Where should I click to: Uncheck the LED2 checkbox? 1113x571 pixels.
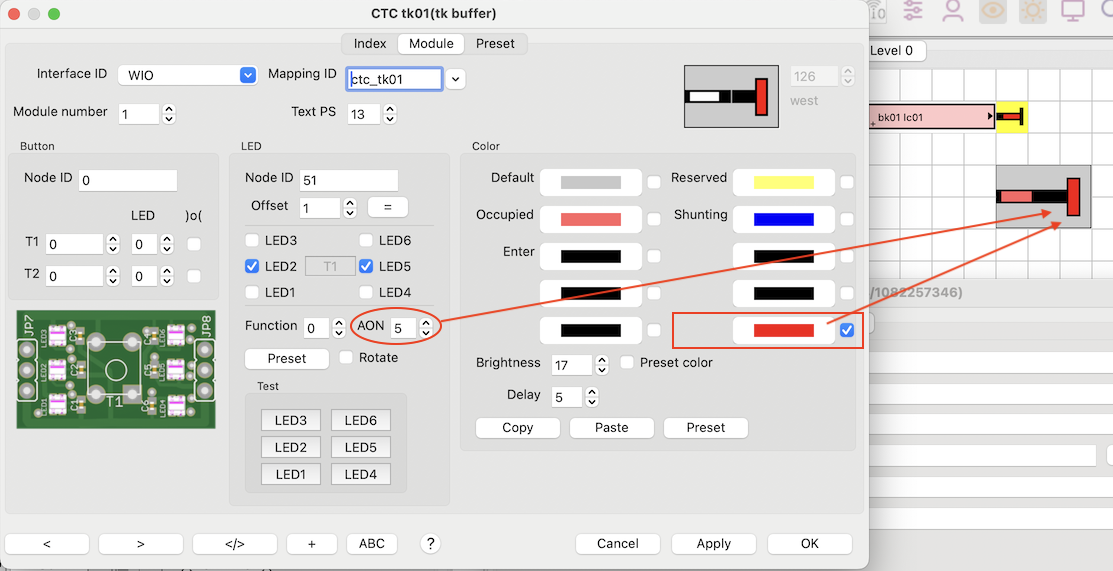[252, 266]
